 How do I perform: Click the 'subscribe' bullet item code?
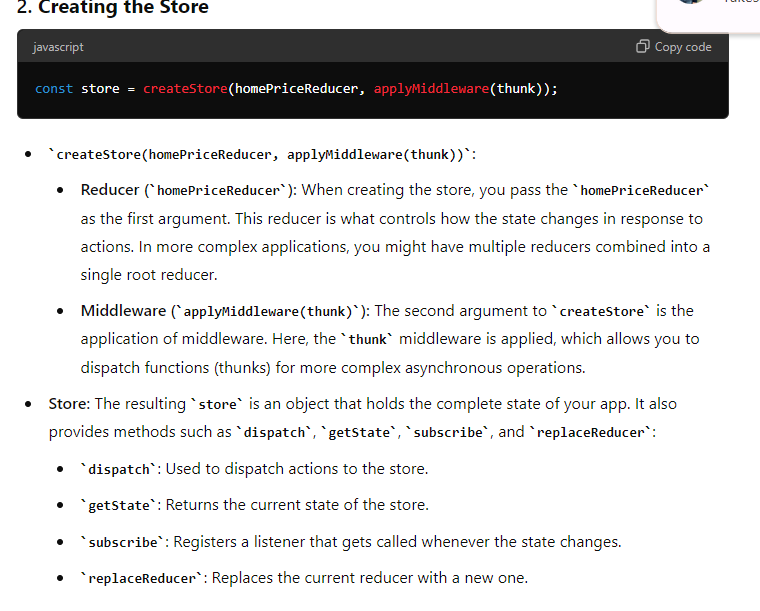(123, 542)
